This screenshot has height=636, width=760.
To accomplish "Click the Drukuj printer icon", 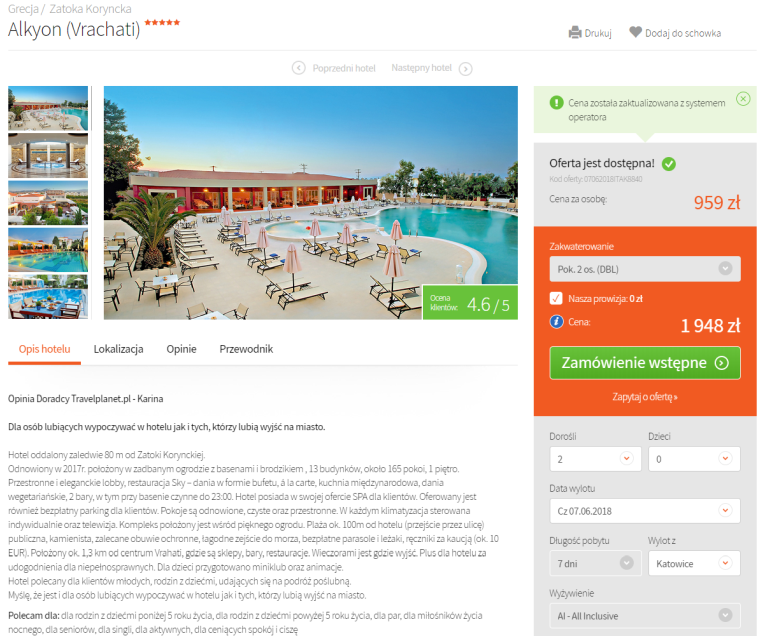I will click(x=575, y=32).
